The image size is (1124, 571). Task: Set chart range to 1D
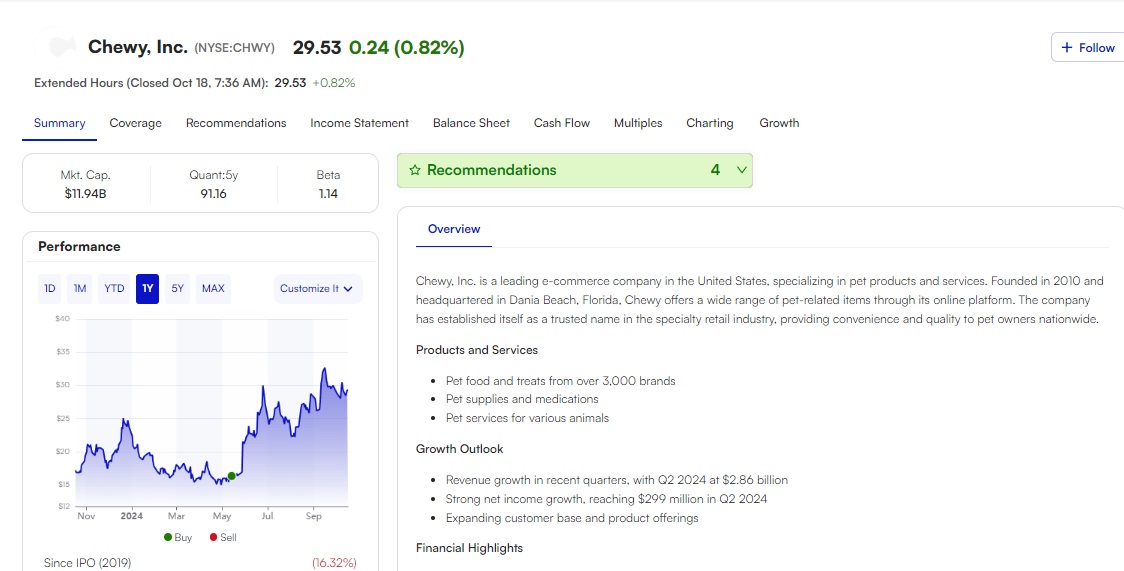tap(49, 289)
